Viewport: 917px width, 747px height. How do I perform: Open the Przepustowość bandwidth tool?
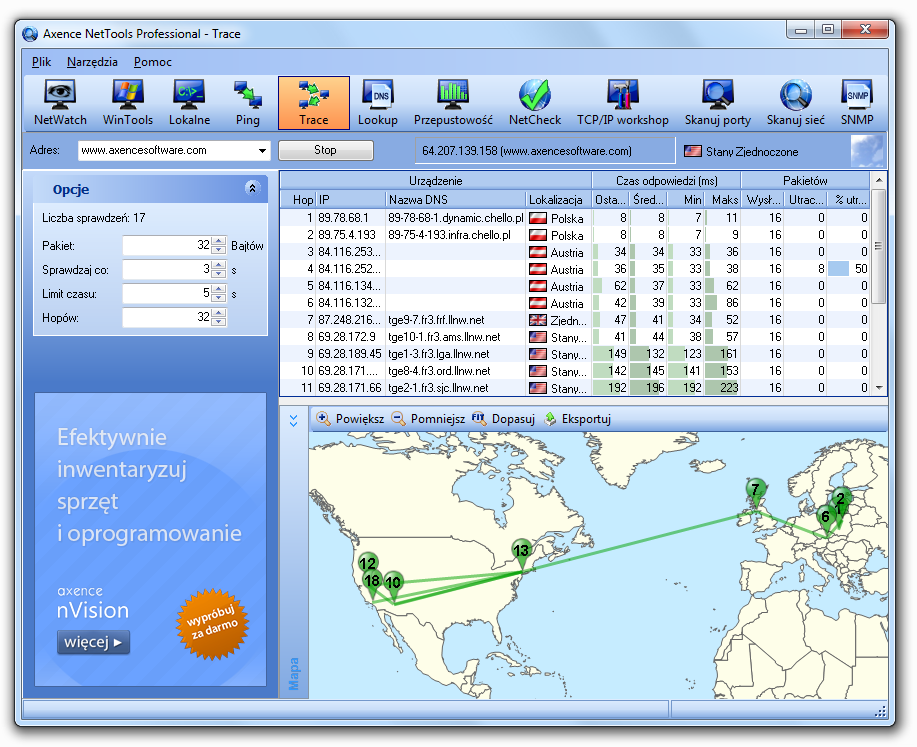click(x=453, y=103)
